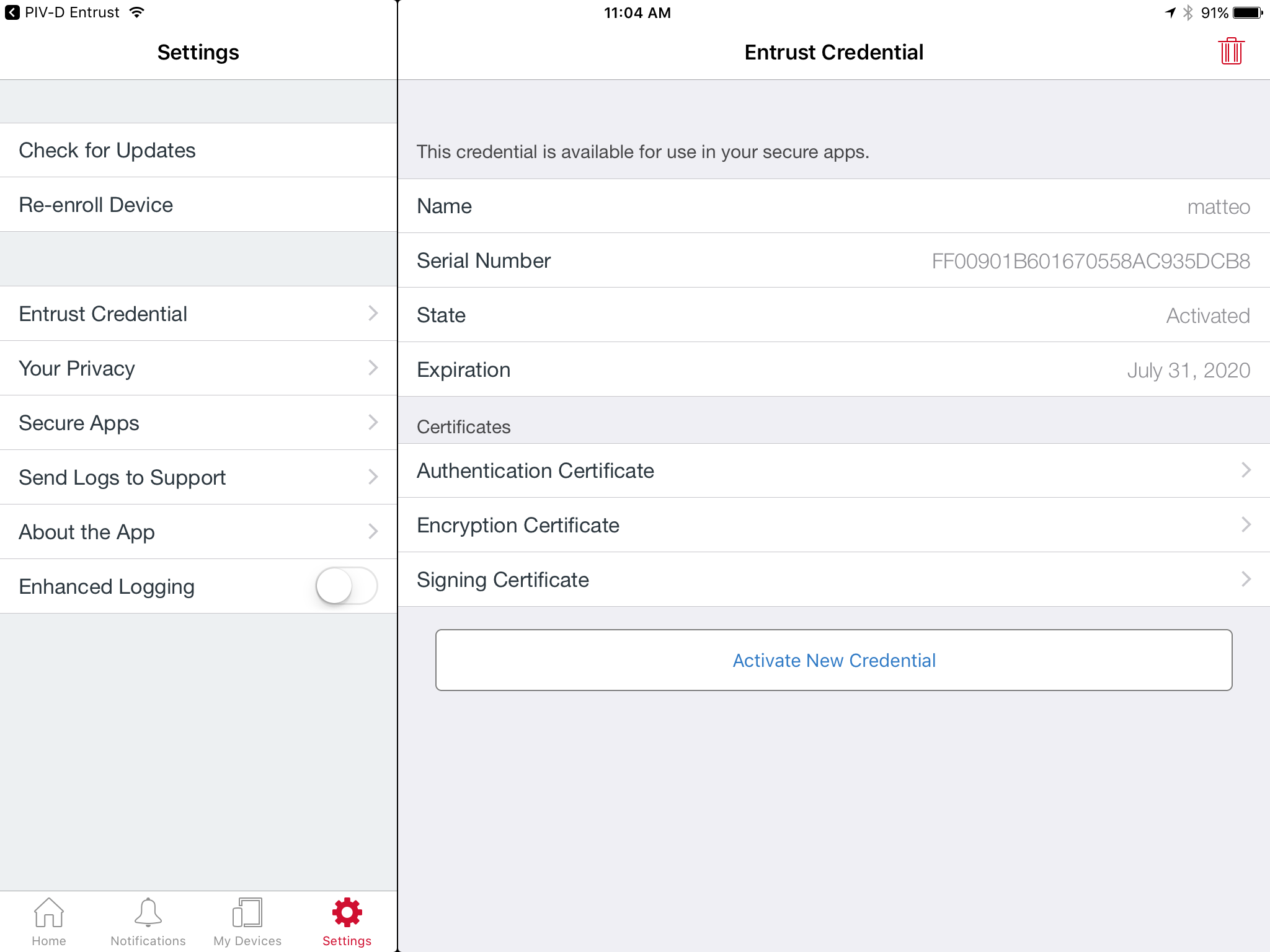Tap the Wi-Fi status icon
The width and height of the screenshot is (1270, 952).
137,12
